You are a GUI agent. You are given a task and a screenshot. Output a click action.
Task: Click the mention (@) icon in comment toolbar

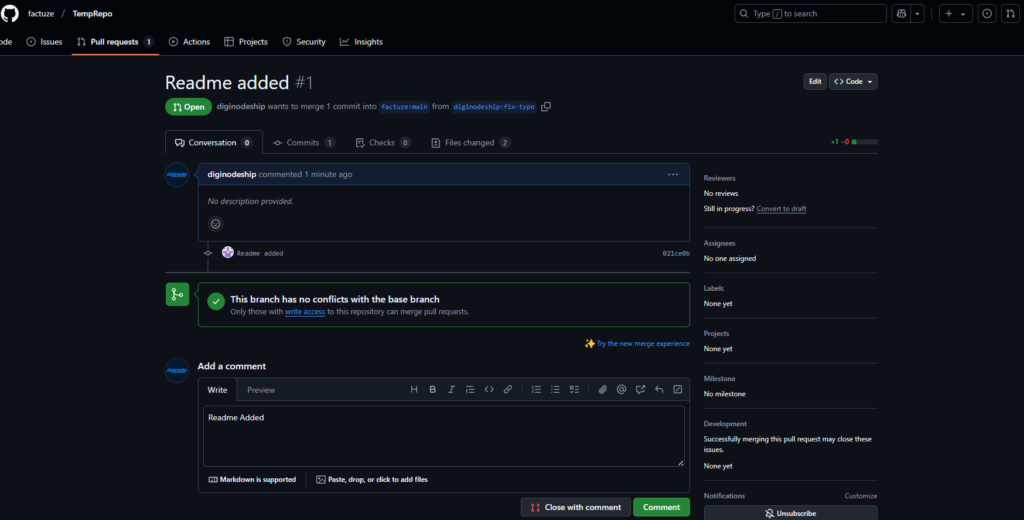(621, 389)
